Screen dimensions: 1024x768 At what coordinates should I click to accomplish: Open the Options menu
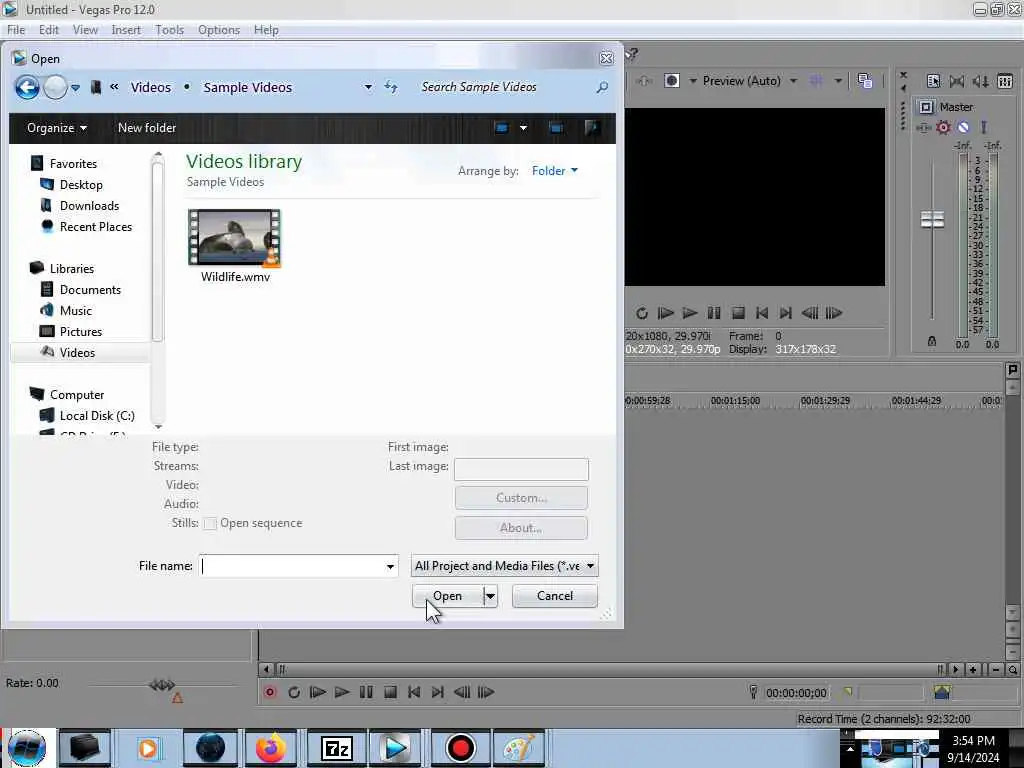[x=219, y=30]
